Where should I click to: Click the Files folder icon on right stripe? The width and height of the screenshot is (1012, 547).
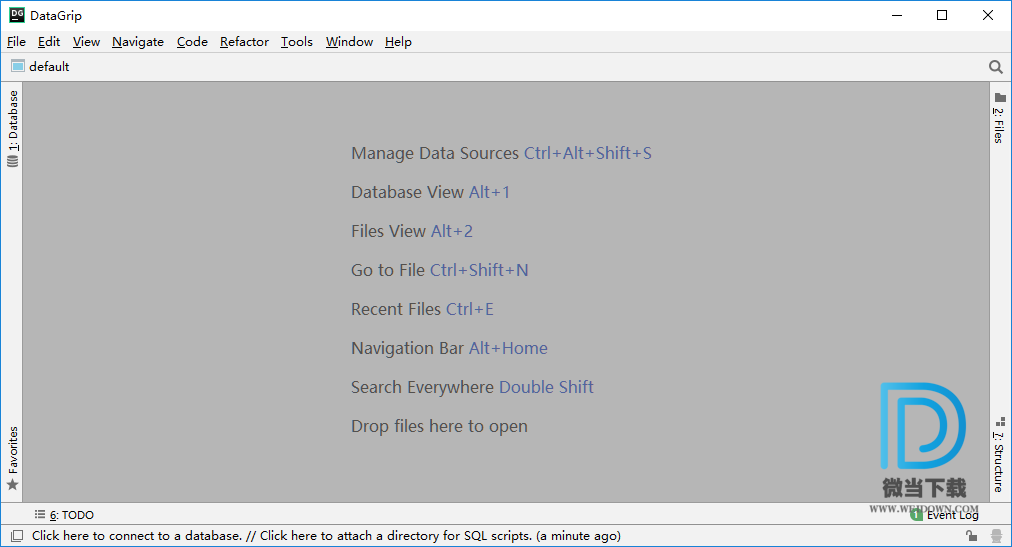point(1000,97)
